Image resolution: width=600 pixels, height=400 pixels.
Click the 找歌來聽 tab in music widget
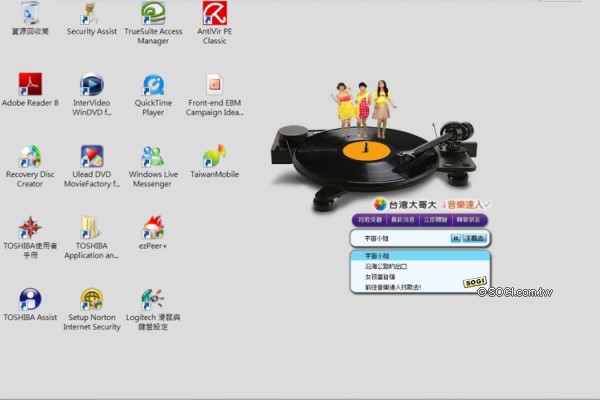[370, 220]
